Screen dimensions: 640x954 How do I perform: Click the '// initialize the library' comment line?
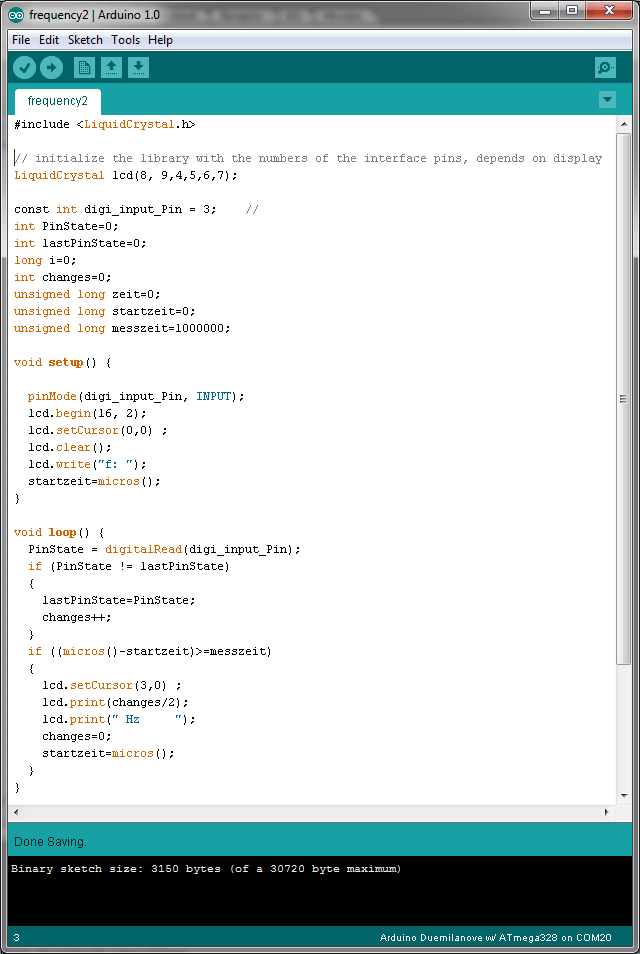[x=308, y=158]
